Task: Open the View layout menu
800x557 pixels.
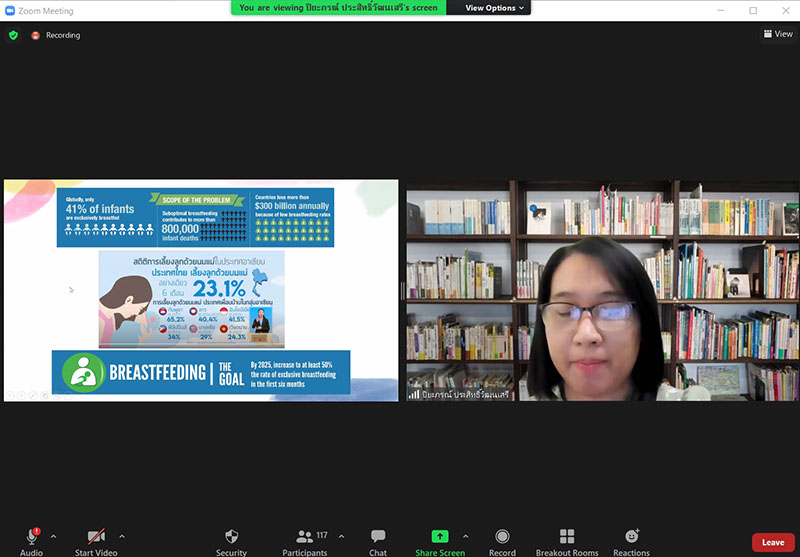Action: tap(778, 34)
